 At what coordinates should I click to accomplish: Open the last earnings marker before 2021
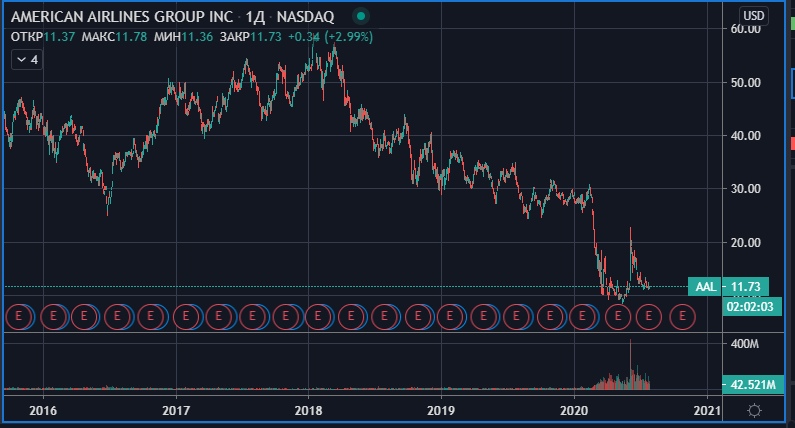[682, 316]
